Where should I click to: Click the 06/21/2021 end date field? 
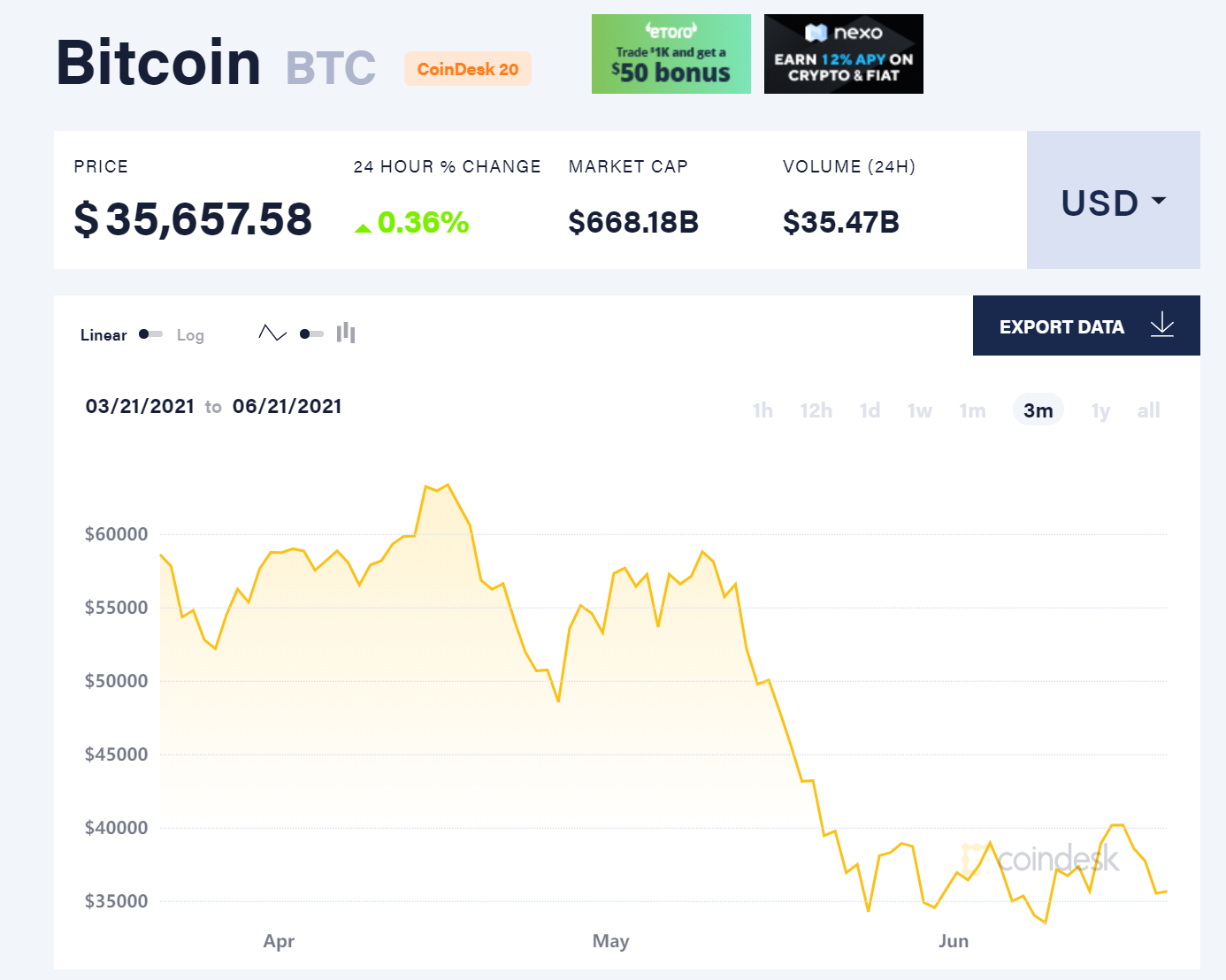pyautogui.click(x=287, y=406)
